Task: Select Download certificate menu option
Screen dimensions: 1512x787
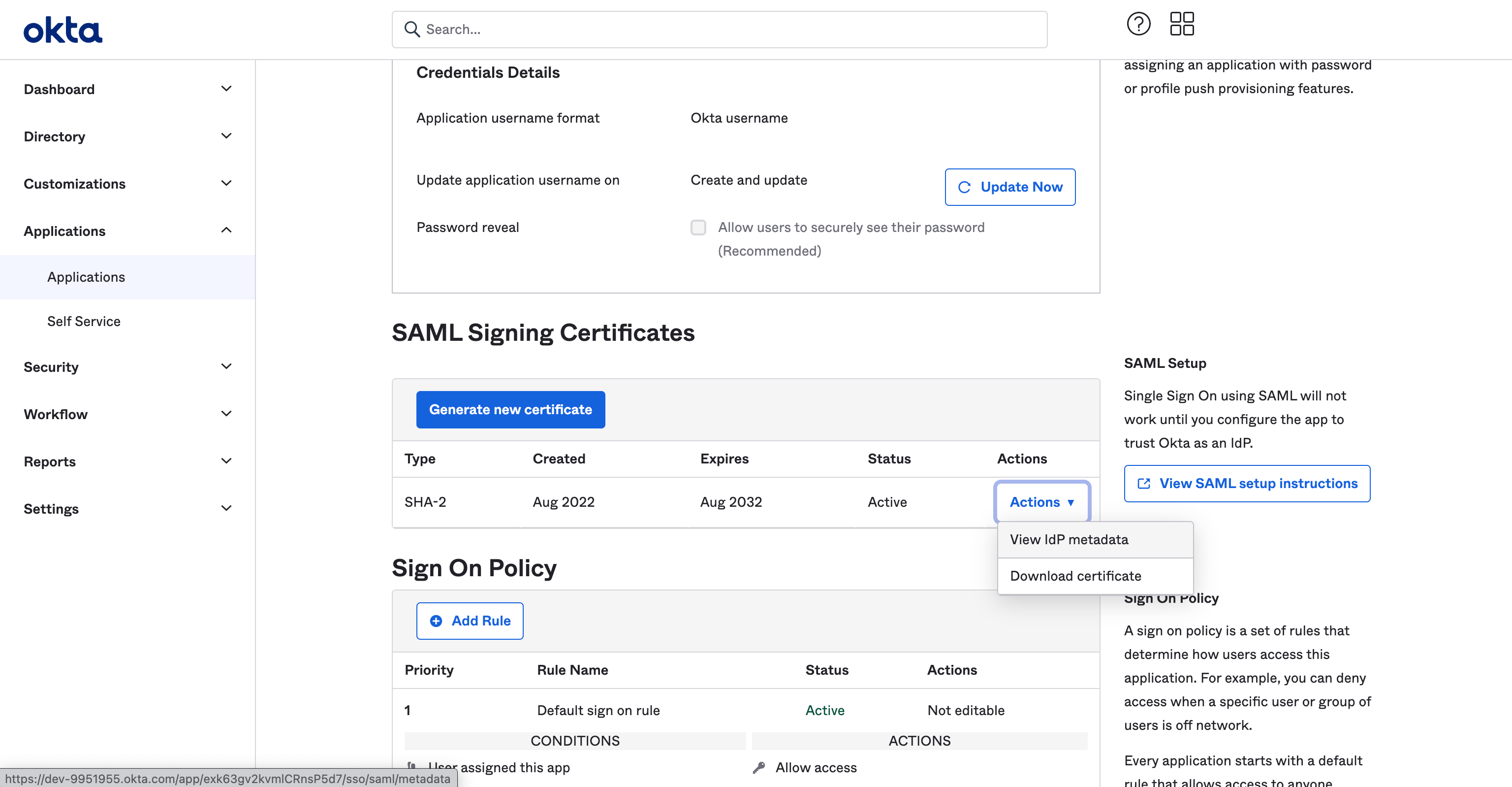Action: (x=1075, y=576)
